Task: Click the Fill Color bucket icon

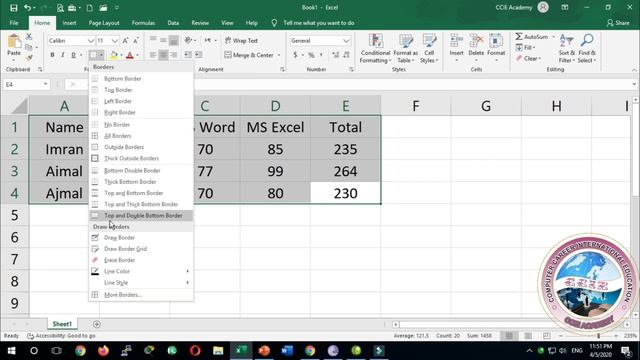Action: [114, 55]
